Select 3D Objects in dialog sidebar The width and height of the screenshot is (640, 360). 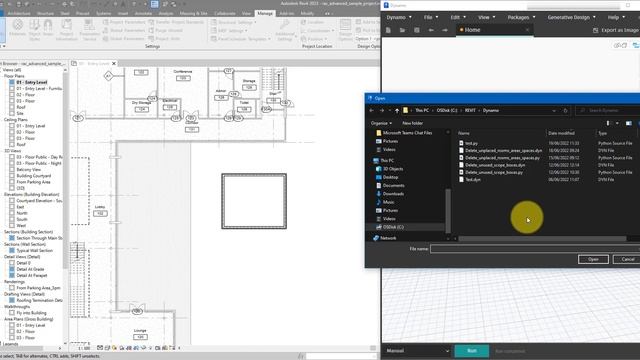click(x=389, y=169)
